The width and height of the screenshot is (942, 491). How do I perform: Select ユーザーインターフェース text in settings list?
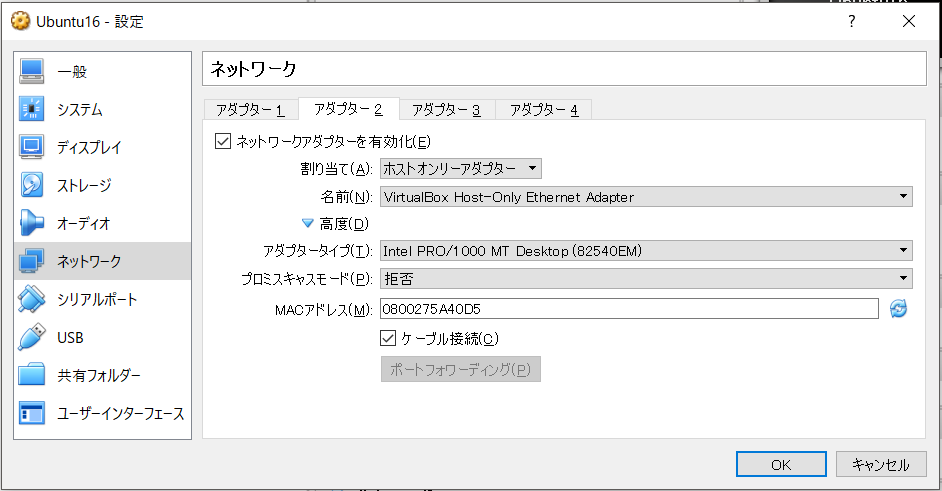coord(121,413)
